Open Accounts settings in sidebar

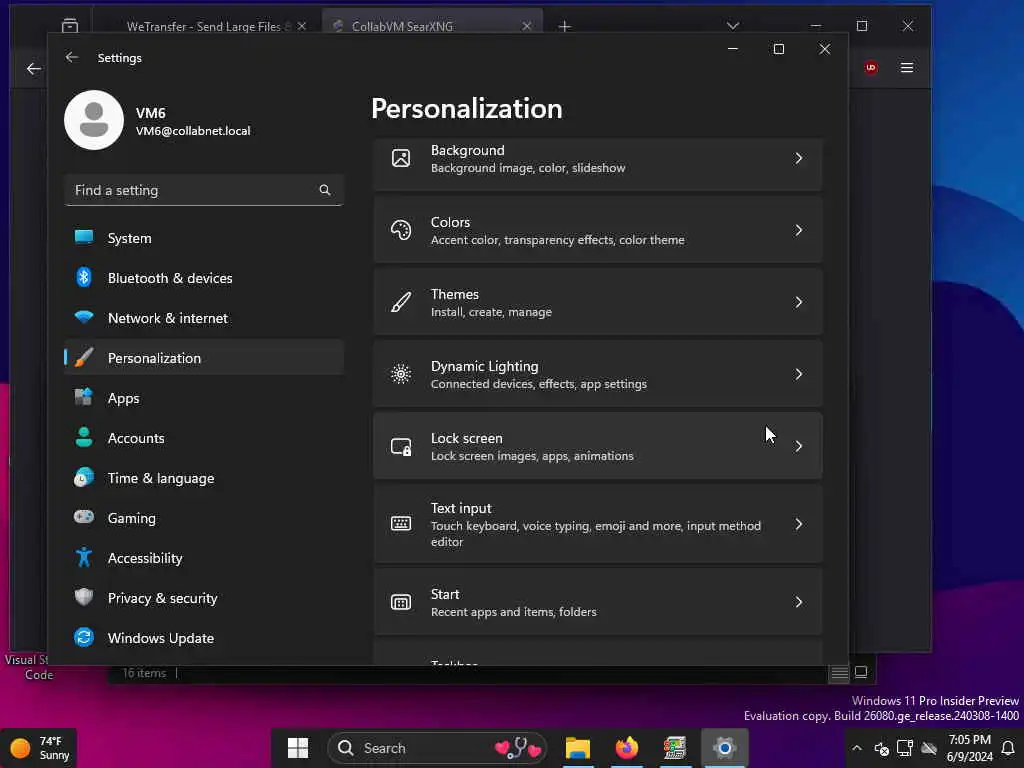pyautogui.click(x=204, y=438)
